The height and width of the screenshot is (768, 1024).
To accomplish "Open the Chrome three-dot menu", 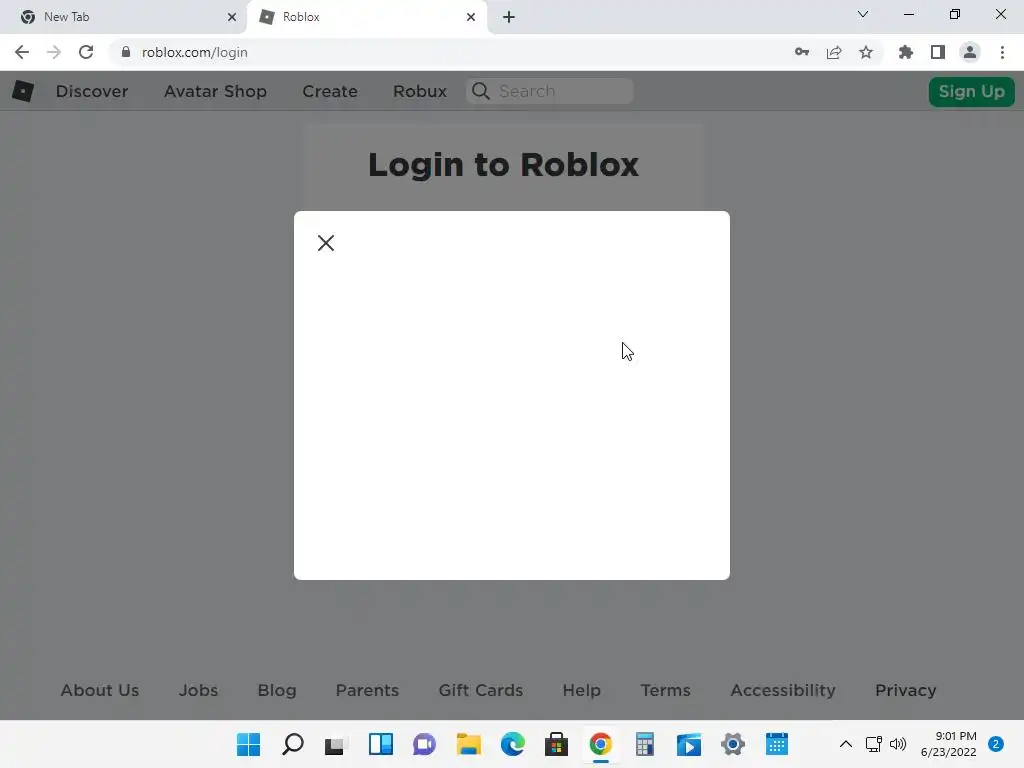I will [1002, 52].
